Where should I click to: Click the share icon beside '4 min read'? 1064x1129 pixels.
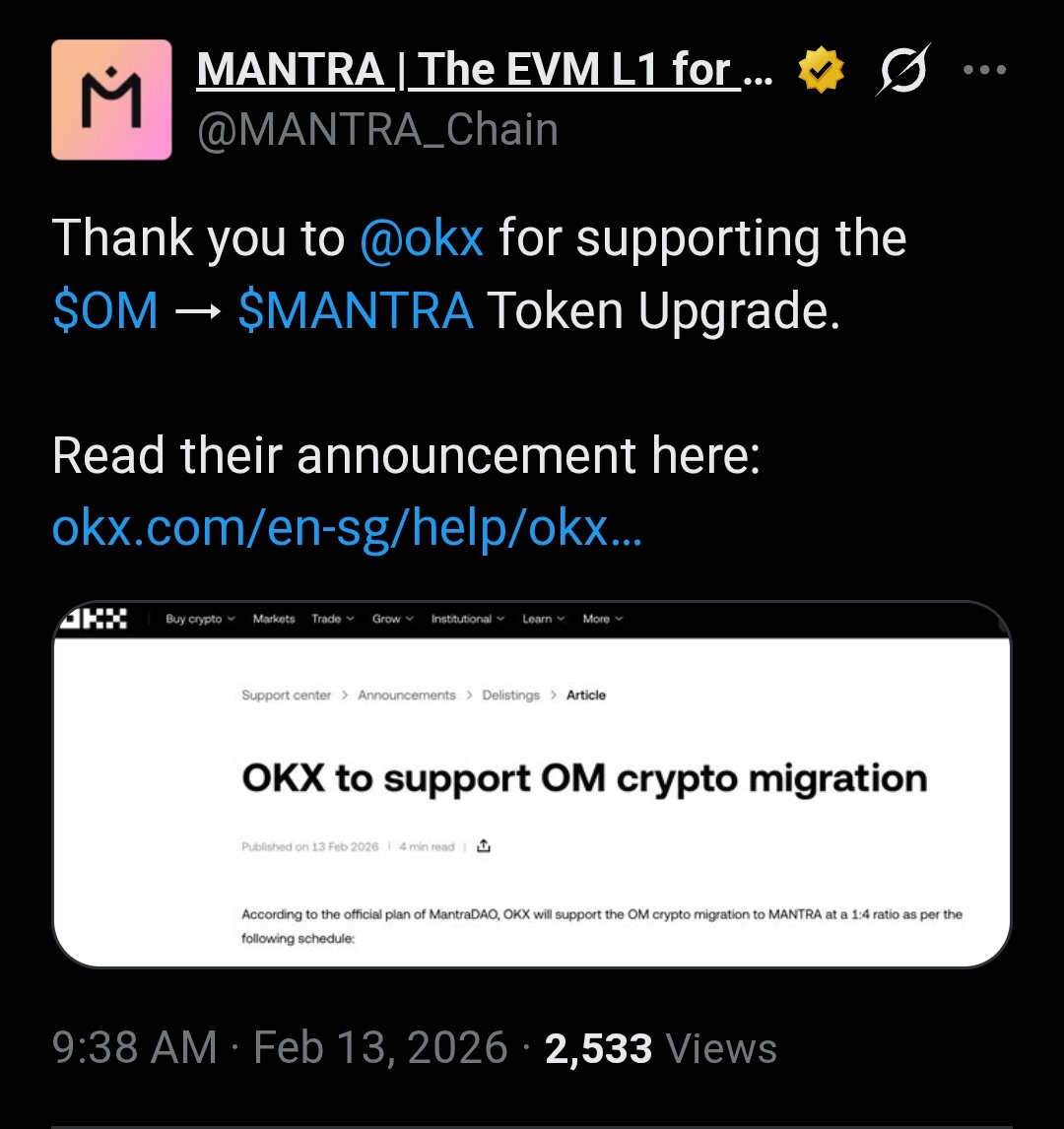[x=483, y=846]
